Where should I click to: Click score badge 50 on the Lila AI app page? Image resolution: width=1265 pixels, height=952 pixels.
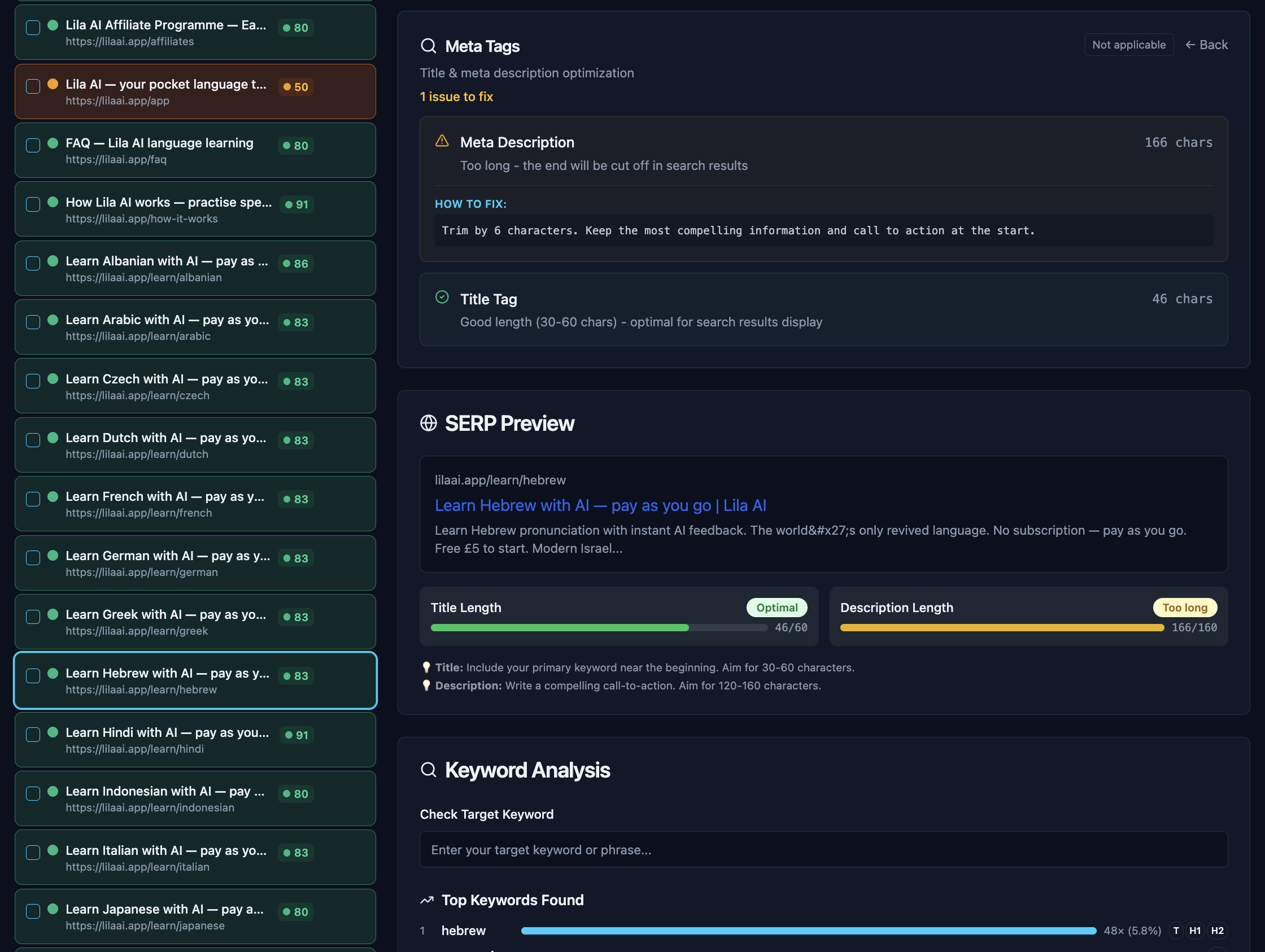[296, 87]
